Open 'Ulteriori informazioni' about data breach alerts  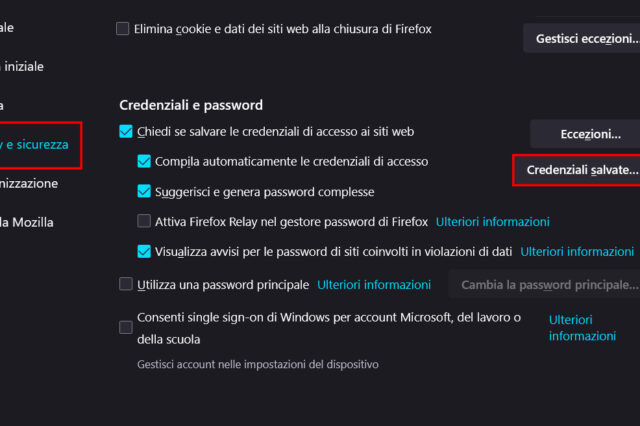point(577,252)
